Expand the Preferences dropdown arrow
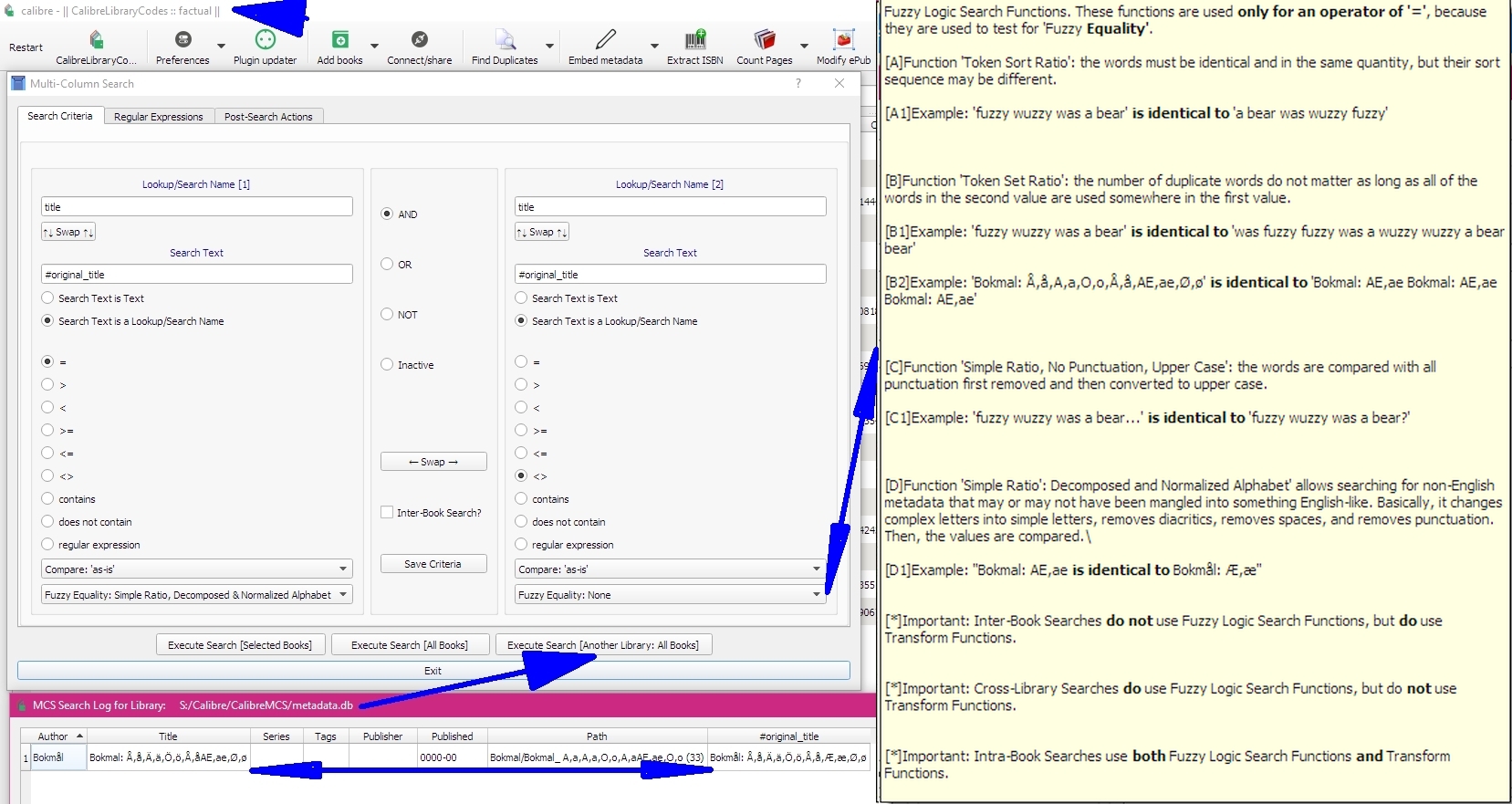The width and height of the screenshot is (1512, 804). [x=221, y=46]
